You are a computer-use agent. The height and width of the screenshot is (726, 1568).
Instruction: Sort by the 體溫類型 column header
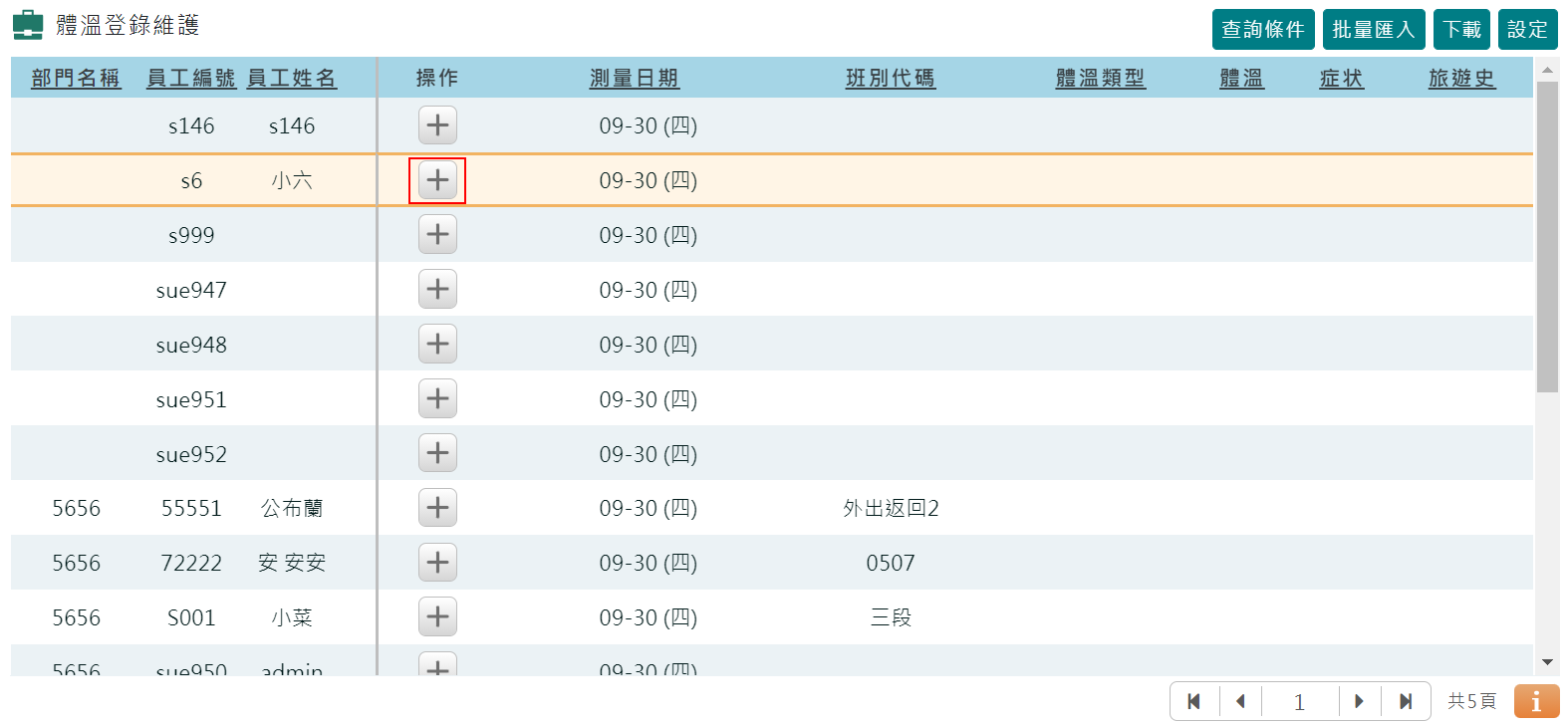point(1101,79)
